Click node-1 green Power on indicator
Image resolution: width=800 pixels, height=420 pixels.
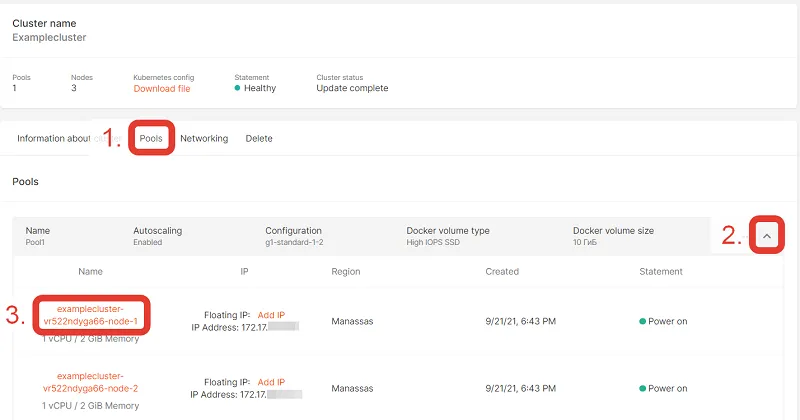(642, 321)
